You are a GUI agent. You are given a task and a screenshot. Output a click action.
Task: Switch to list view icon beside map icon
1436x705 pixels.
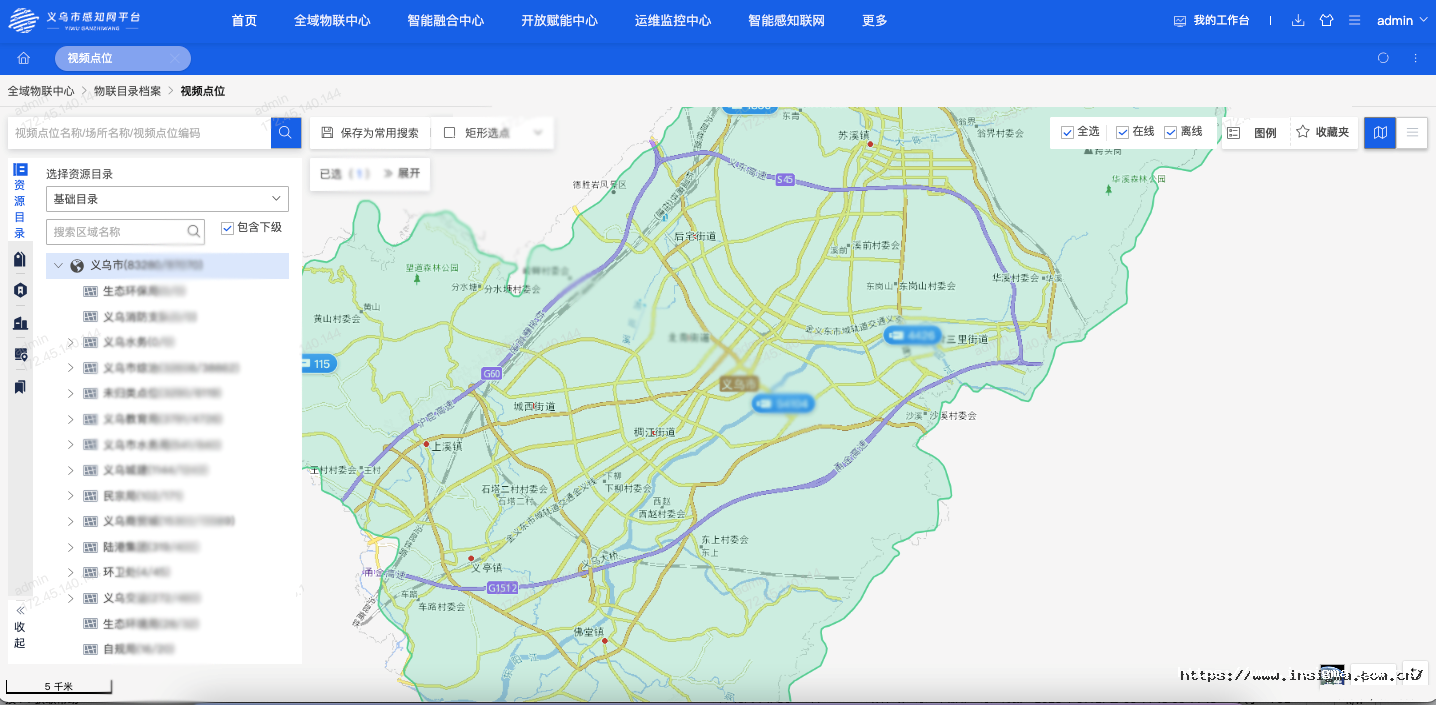[1412, 132]
